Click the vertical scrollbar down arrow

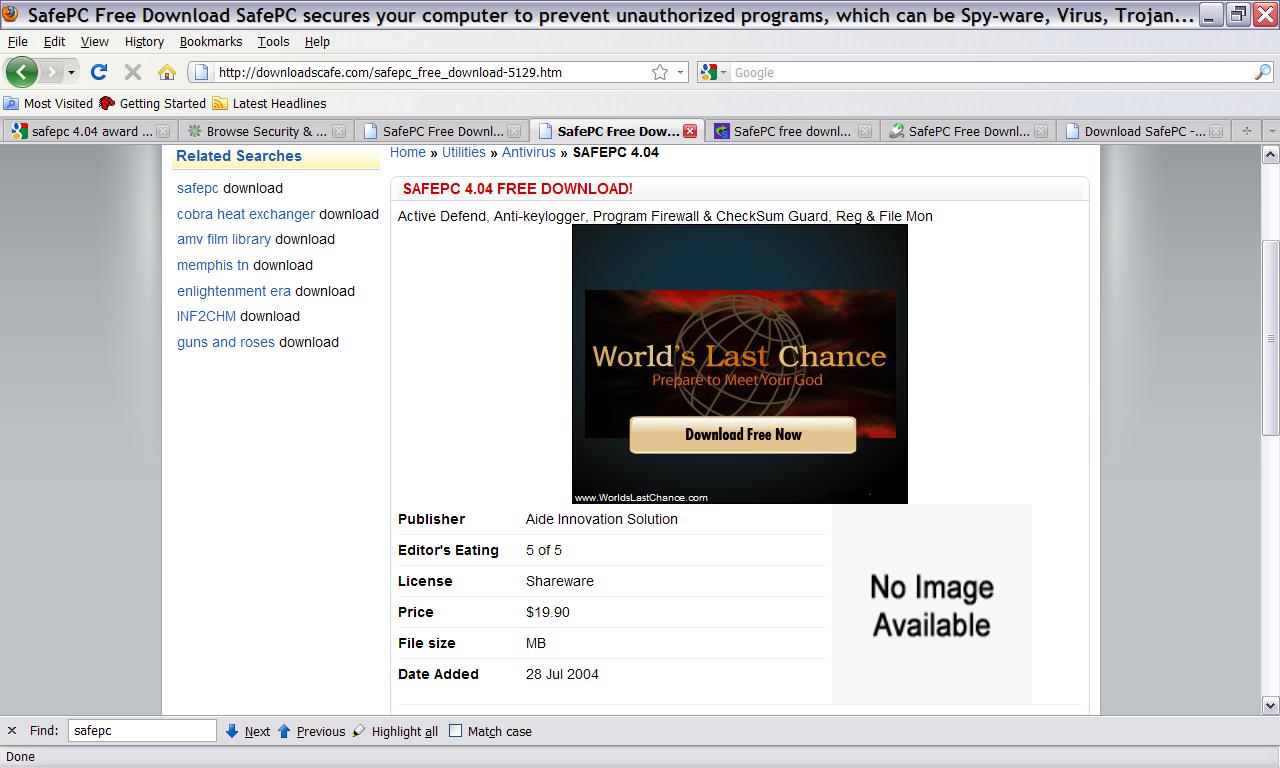(x=1271, y=705)
